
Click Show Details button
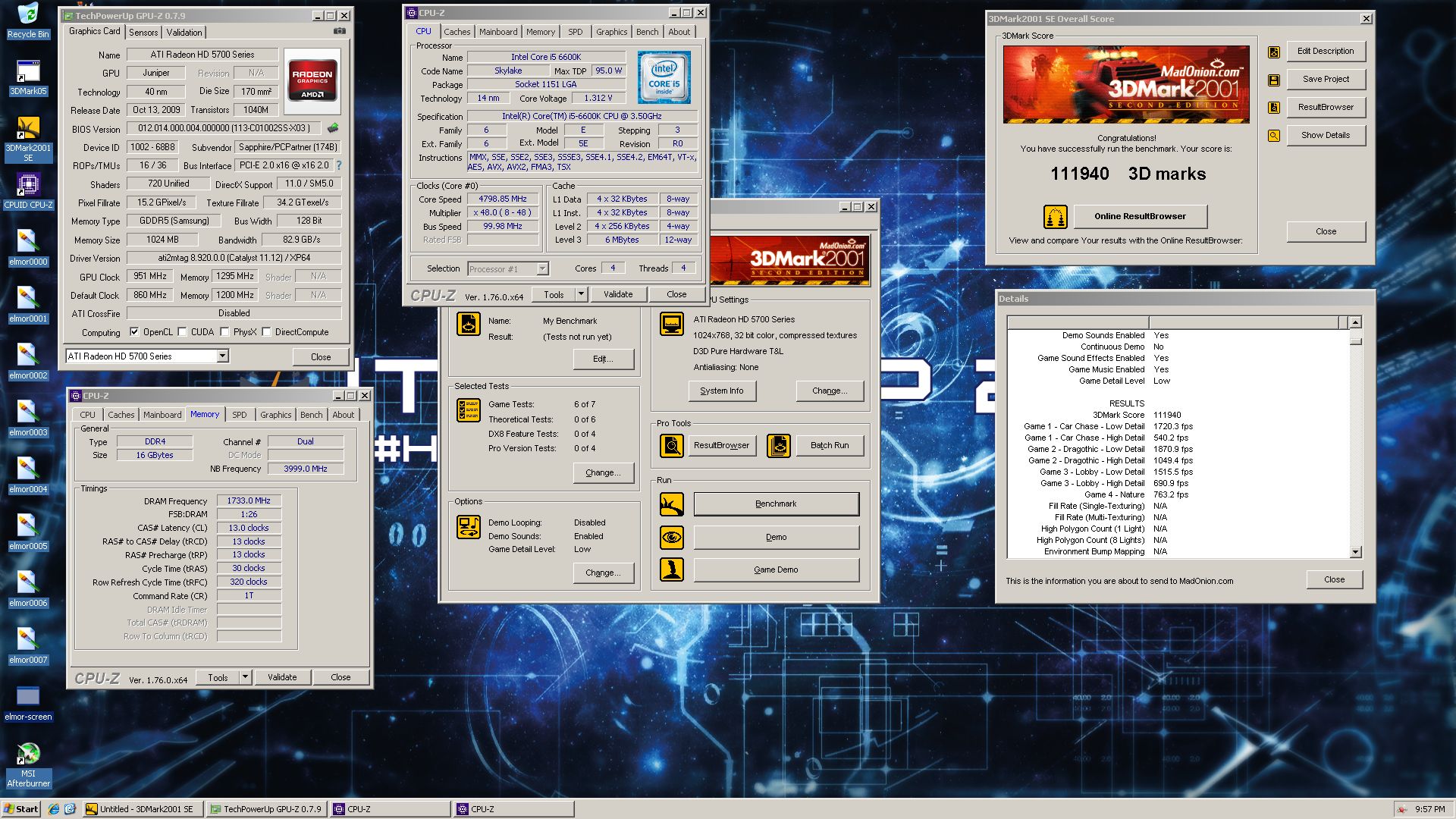pyautogui.click(x=1326, y=136)
